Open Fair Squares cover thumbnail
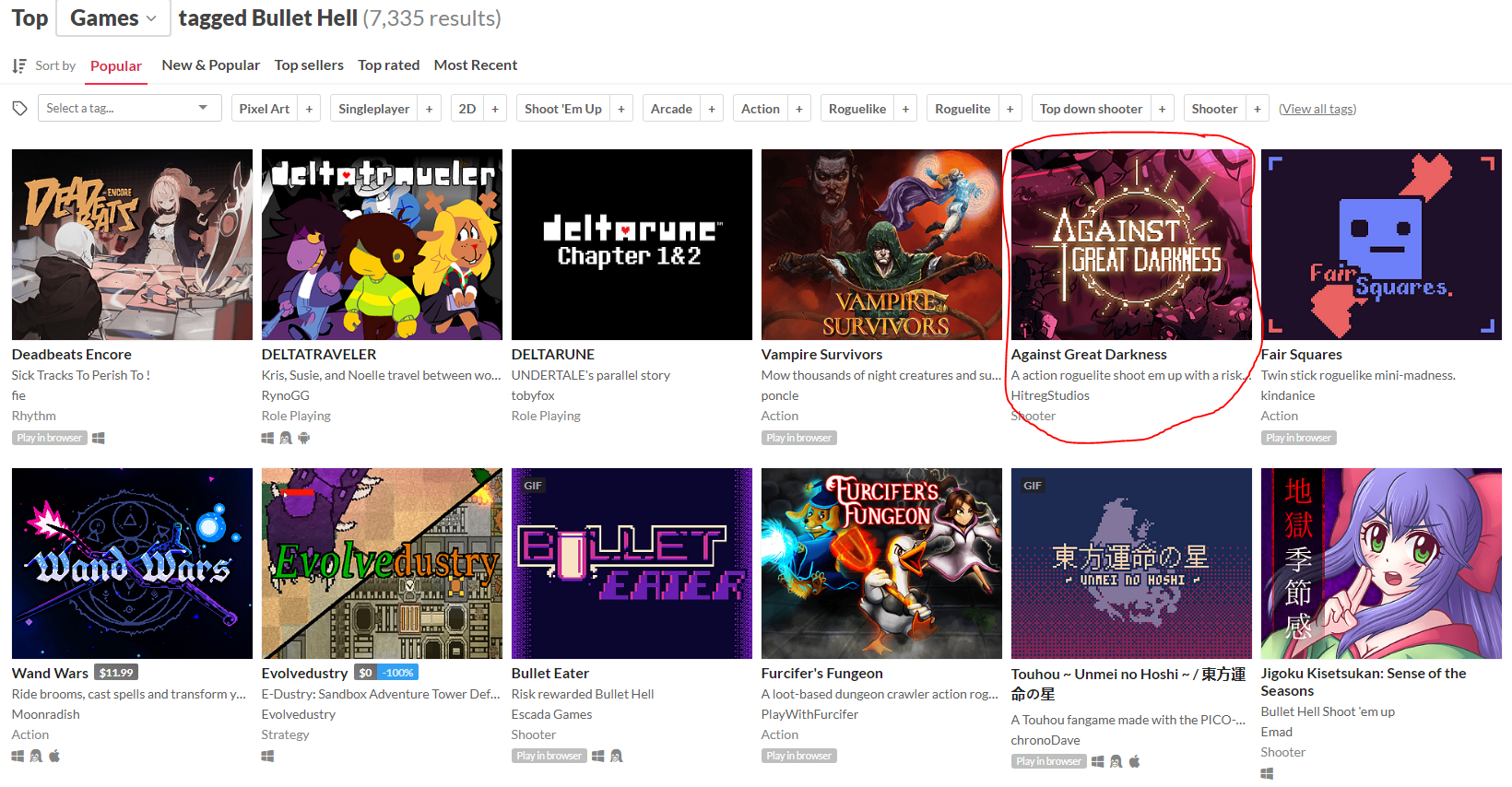 point(1381,244)
